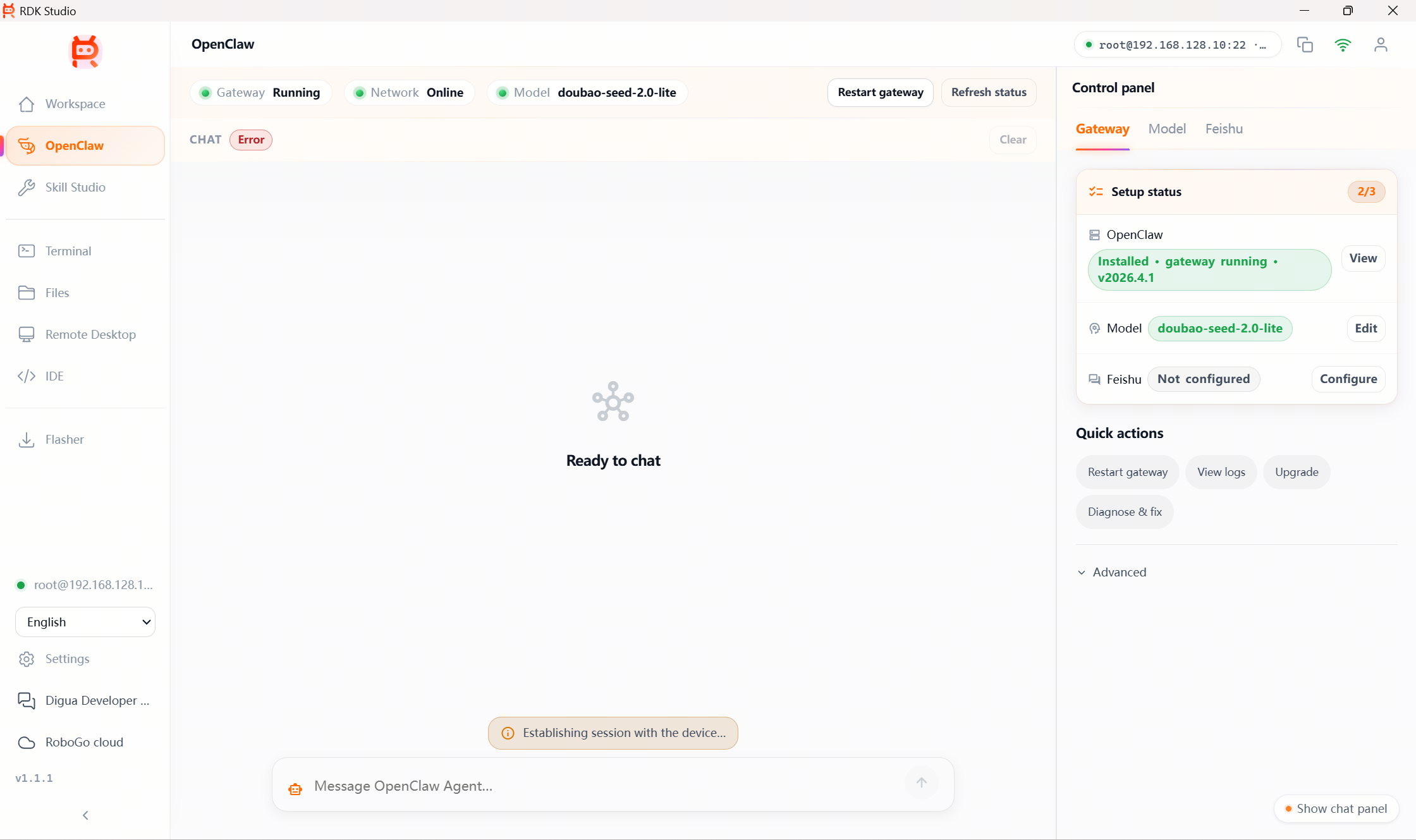Click the top Restart gateway button
The height and width of the screenshot is (840, 1416).
[x=881, y=92]
